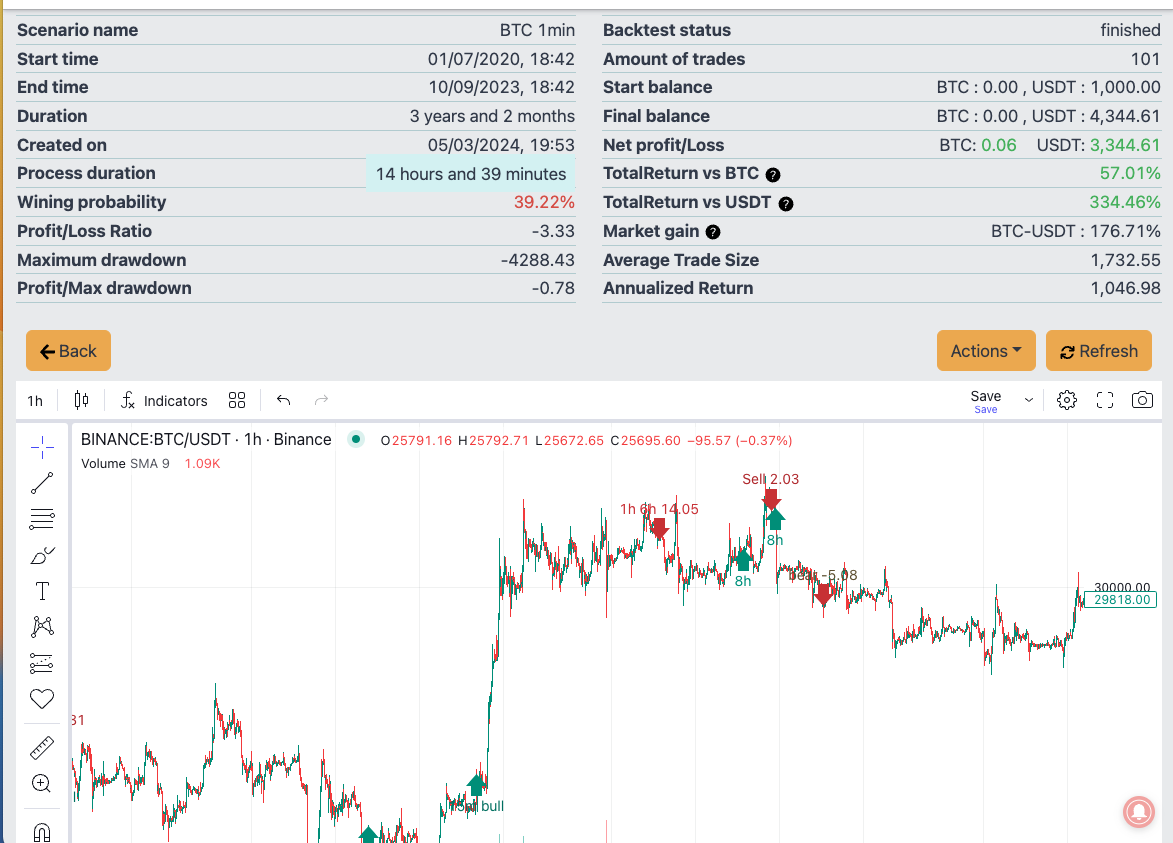Toggle the candlestick chart style selector
This screenshot has width=1173, height=843.
(x=81, y=399)
